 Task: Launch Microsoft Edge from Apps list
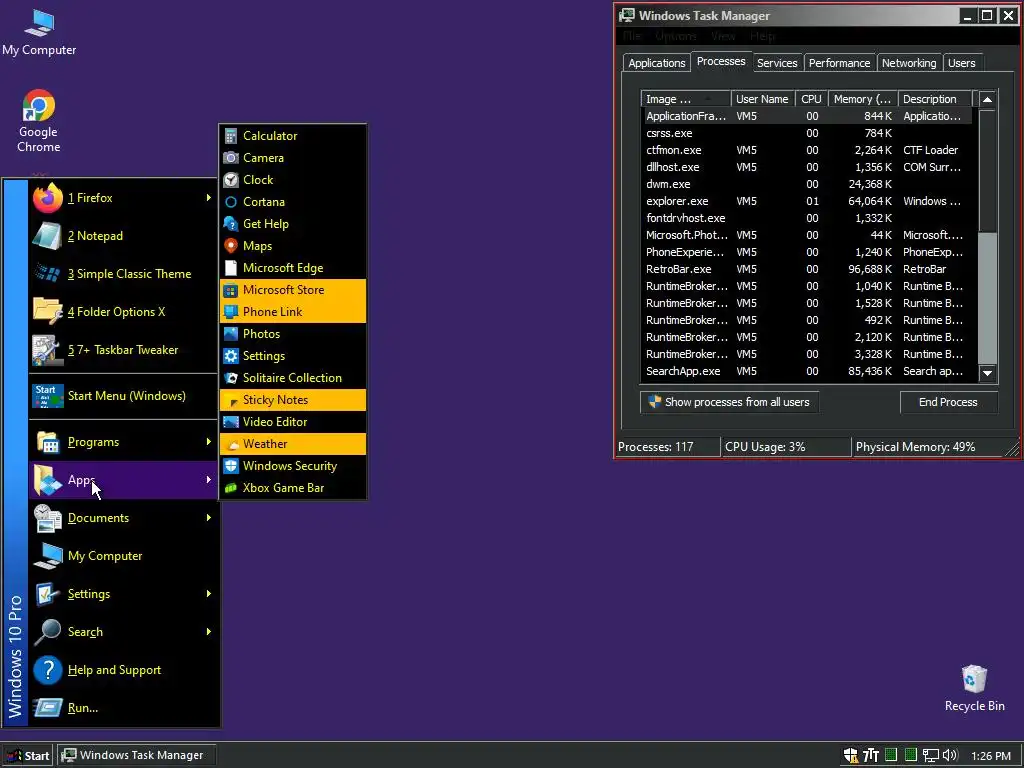click(293, 268)
